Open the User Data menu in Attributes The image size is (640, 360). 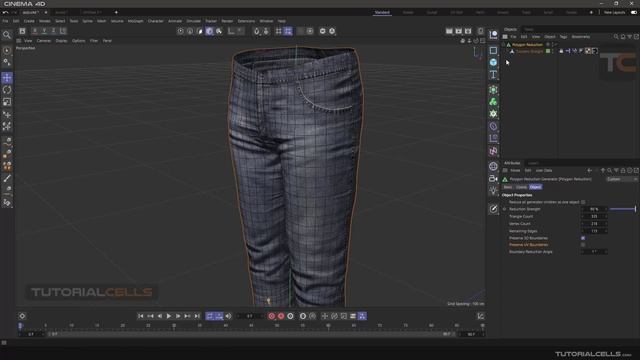[544, 170]
